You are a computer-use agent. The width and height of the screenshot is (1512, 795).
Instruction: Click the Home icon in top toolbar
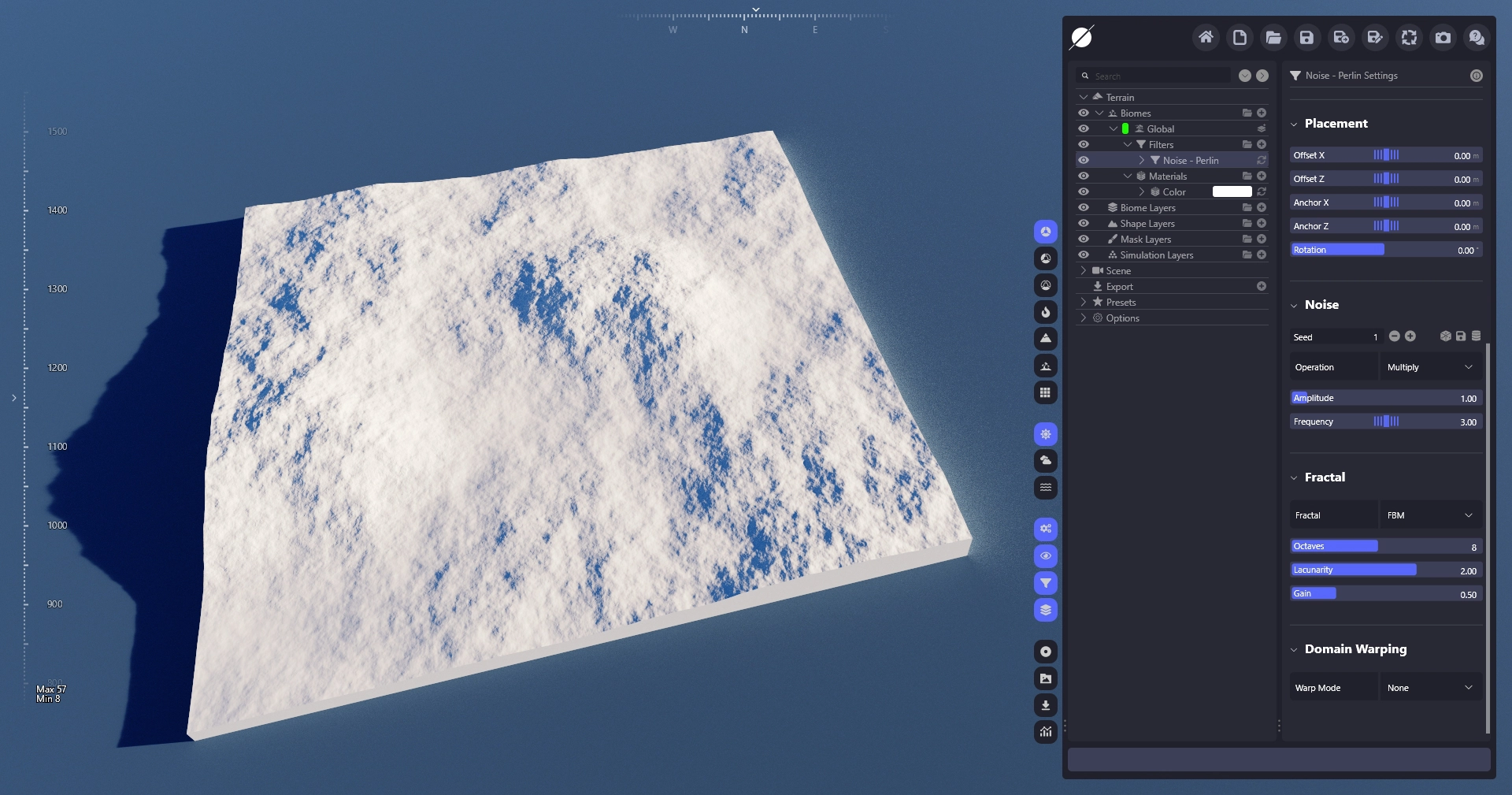[x=1206, y=37]
